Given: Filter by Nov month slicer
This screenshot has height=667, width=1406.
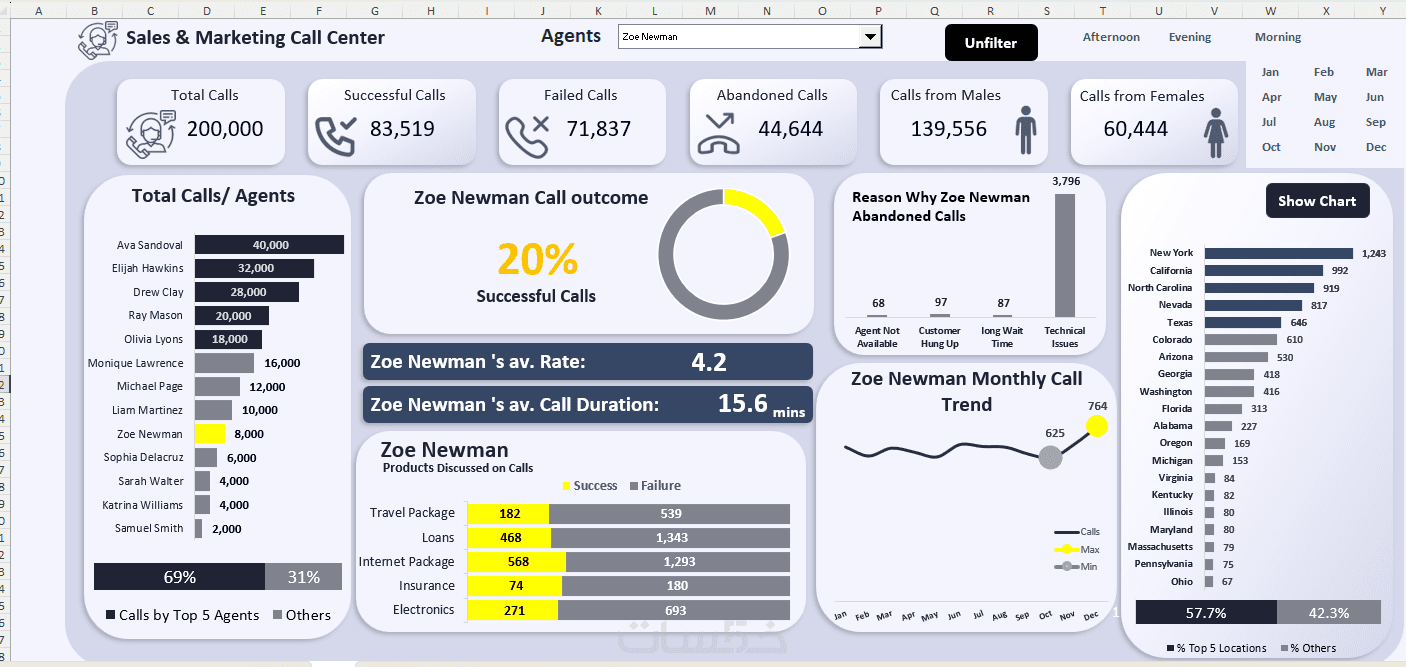Looking at the screenshot, I should [x=1325, y=147].
